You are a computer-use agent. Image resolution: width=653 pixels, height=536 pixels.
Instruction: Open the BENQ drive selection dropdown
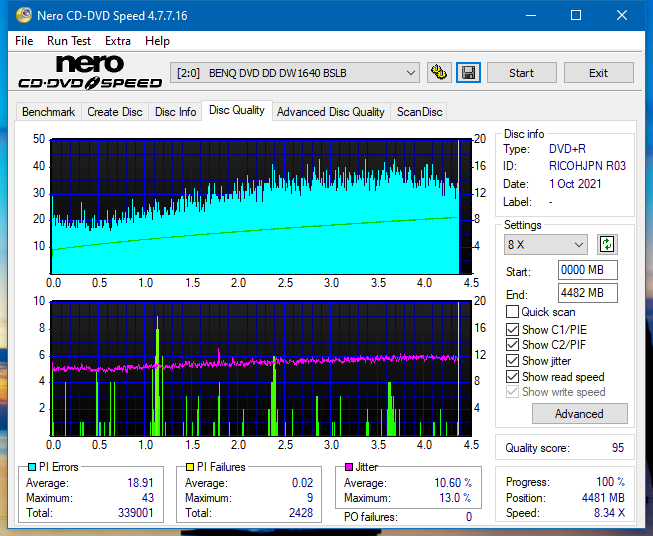click(x=294, y=73)
